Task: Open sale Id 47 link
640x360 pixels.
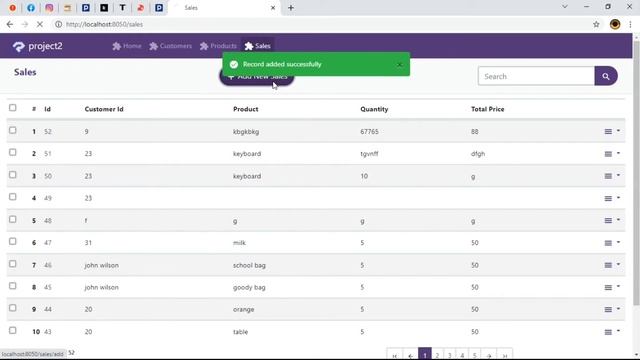Action: tap(48, 243)
